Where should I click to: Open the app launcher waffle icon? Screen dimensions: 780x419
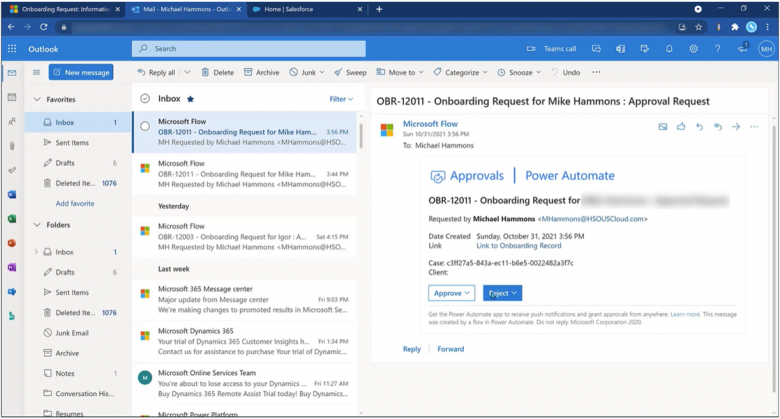[x=12, y=49]
